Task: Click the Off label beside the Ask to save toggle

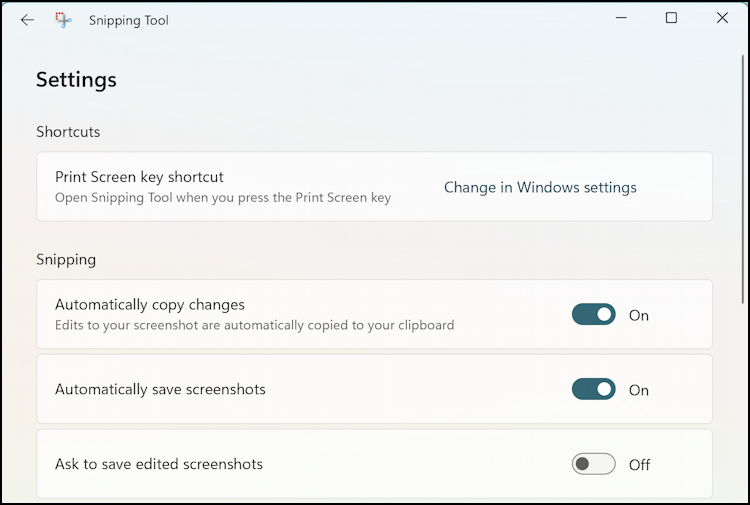Action: 639,465
